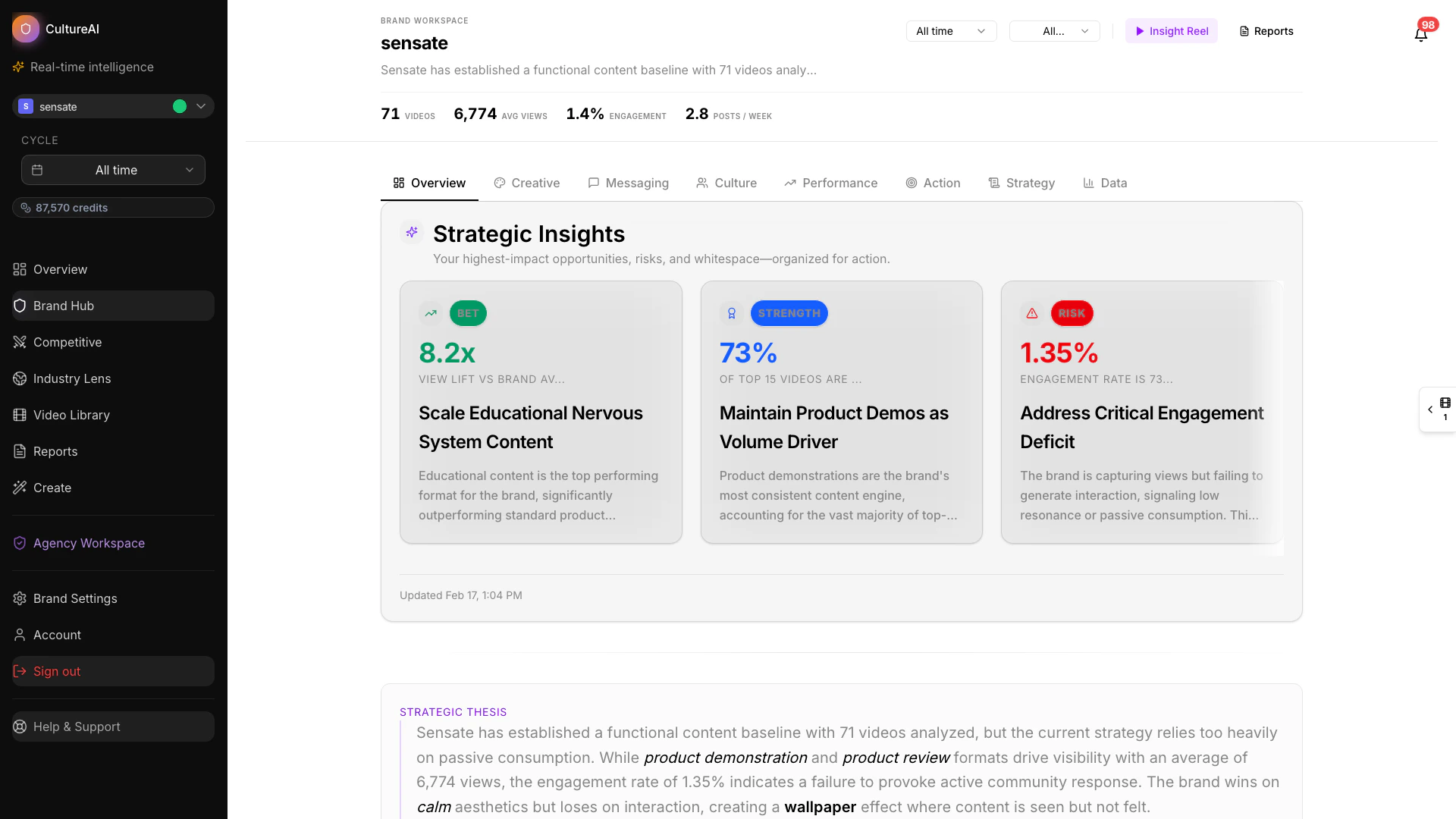
Task: Open Reports from the sidebar
Action: [x=55, y=451]
